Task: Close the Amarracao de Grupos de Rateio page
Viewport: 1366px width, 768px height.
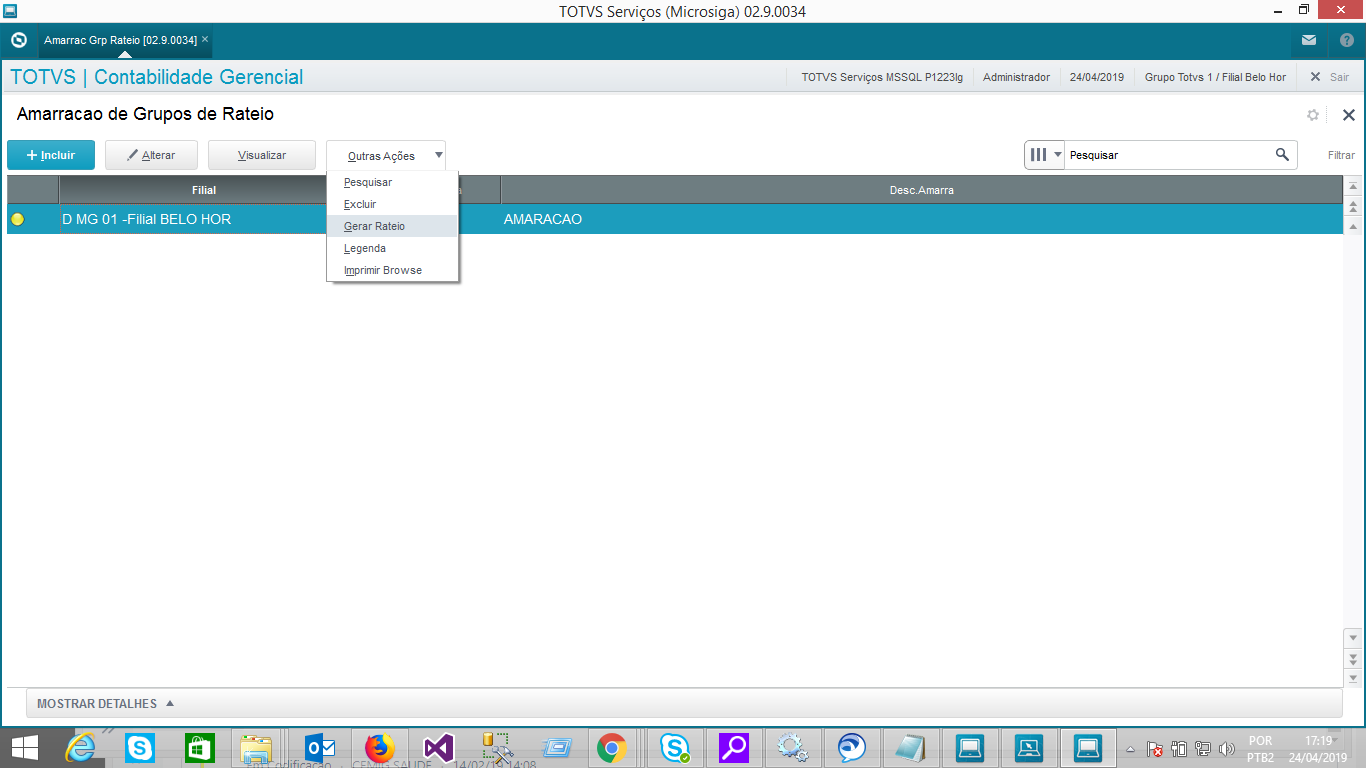Action: pos(1348,115)
